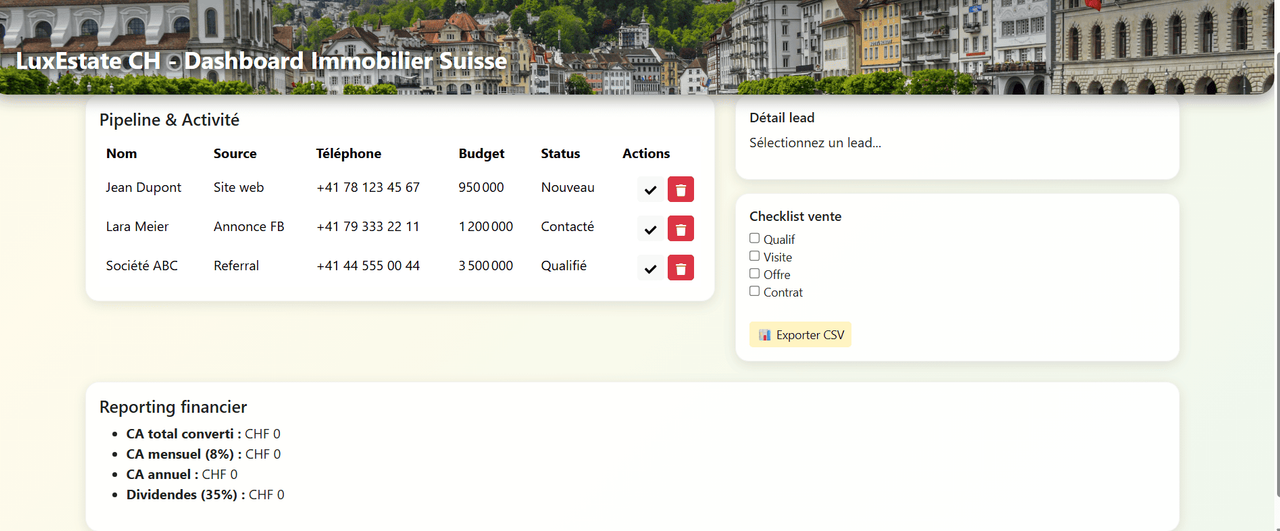Tick the Qualif checkbox
The image size is (1280, 531).
(x=755, y=238)
